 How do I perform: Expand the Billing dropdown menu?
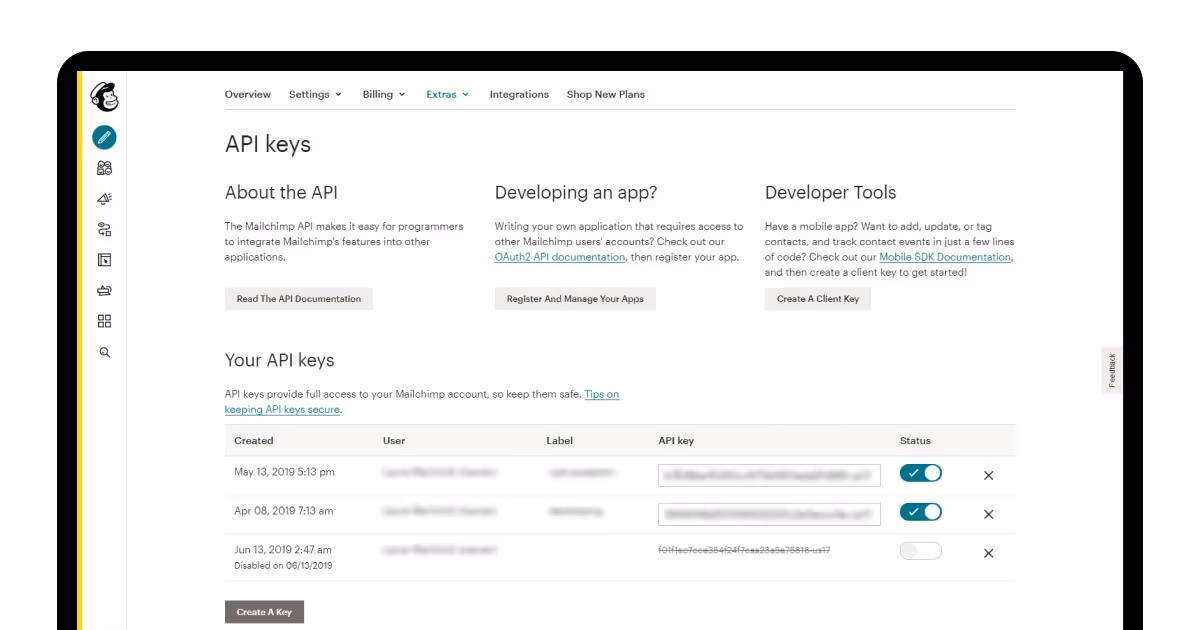click(x=384, y=94)
